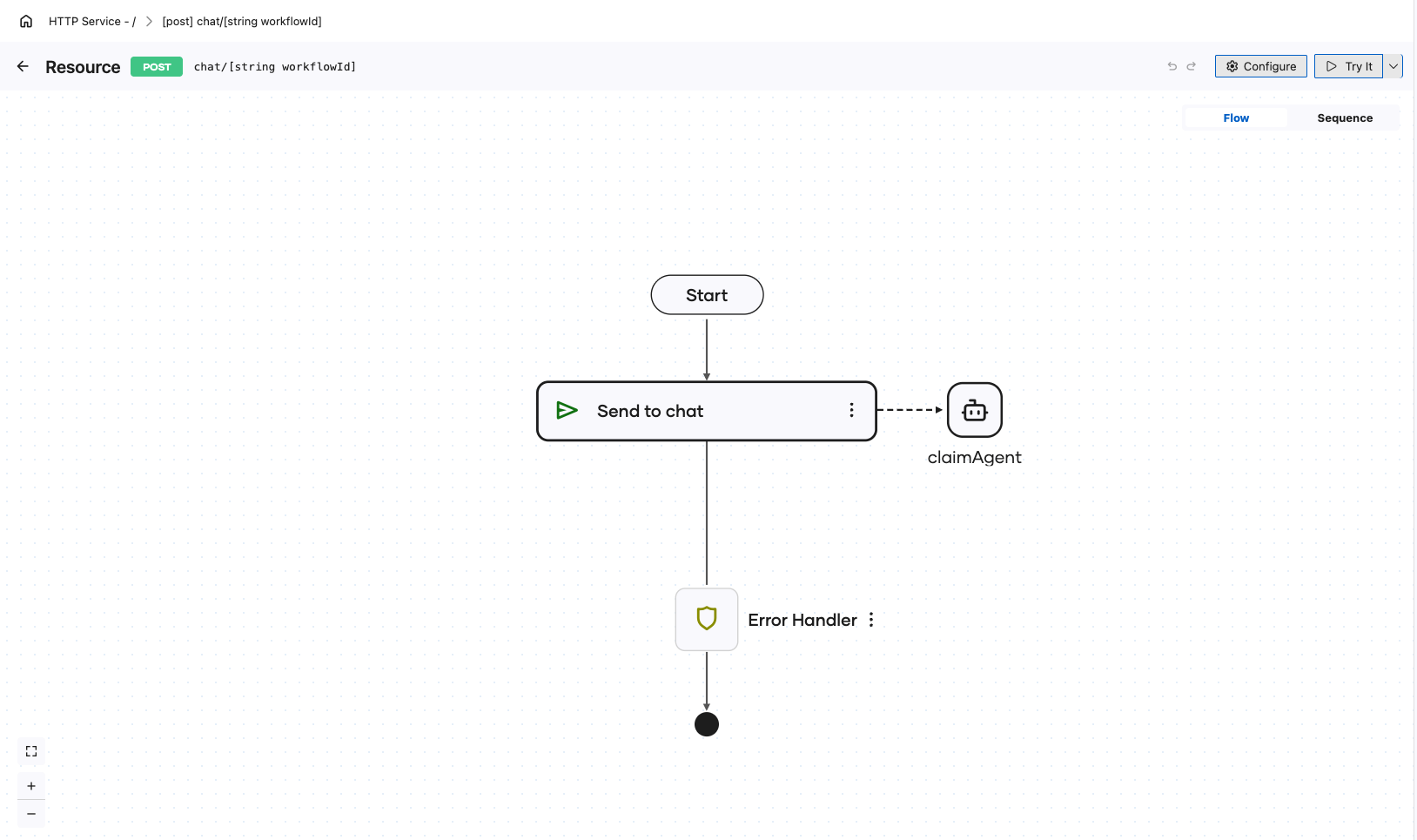Click the claimAgent label
1417x840 pixels.
tap(975, 457)
